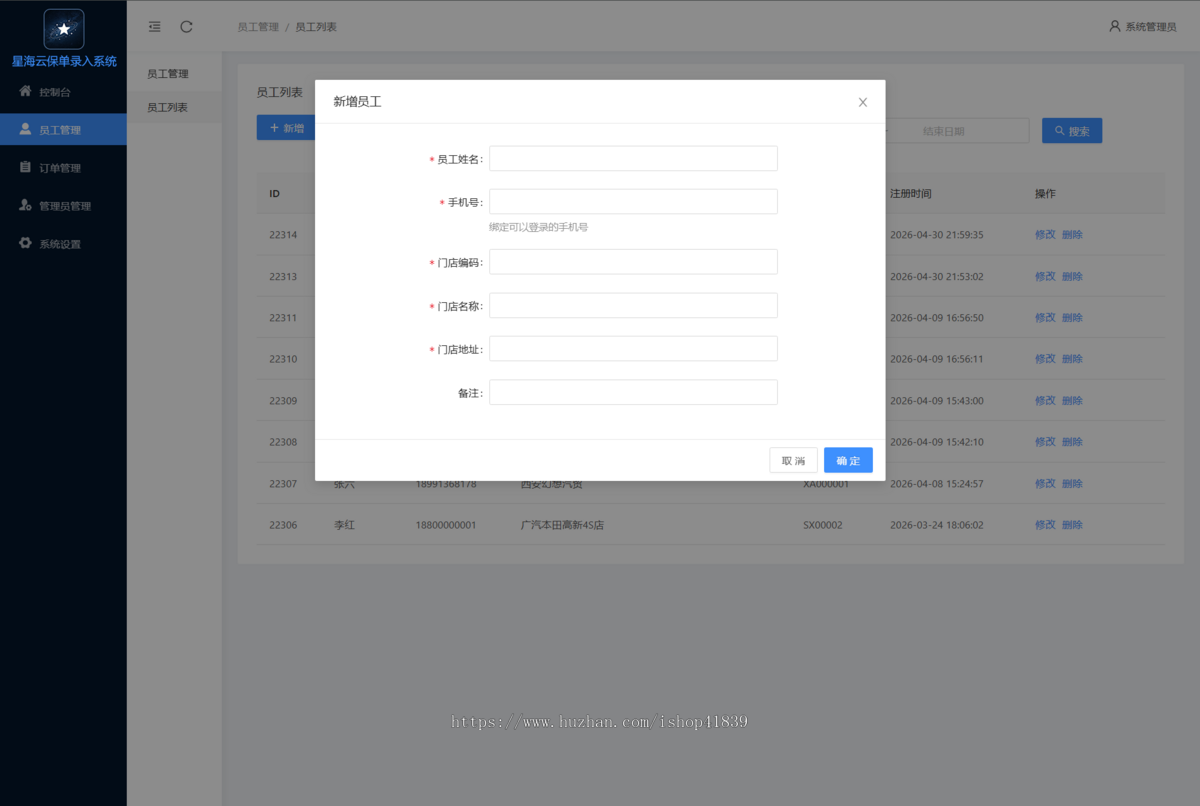Click 修改 for row 22313
The height and width of the screenshot is (806, 1200).
1045,276
